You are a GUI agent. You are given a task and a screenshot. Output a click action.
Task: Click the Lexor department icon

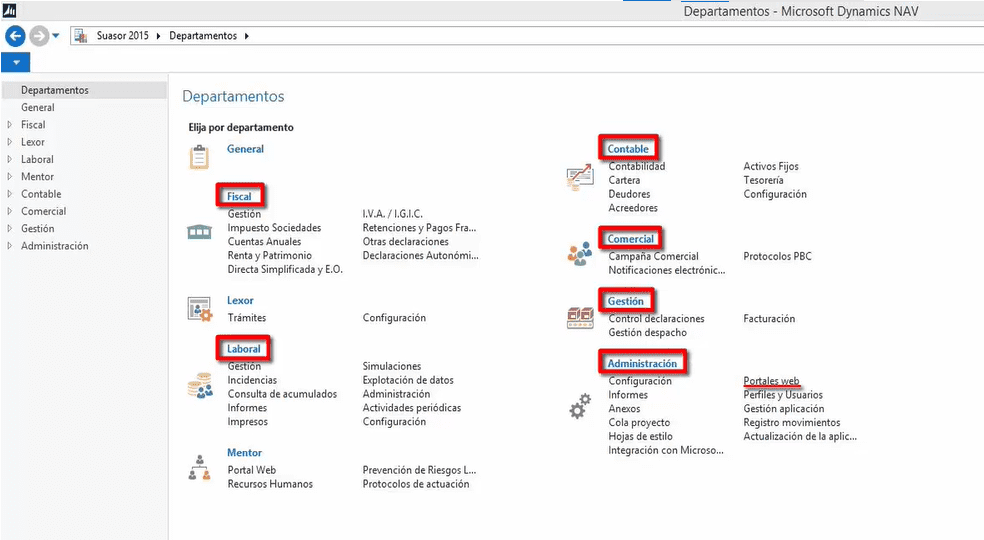(200, 309)
